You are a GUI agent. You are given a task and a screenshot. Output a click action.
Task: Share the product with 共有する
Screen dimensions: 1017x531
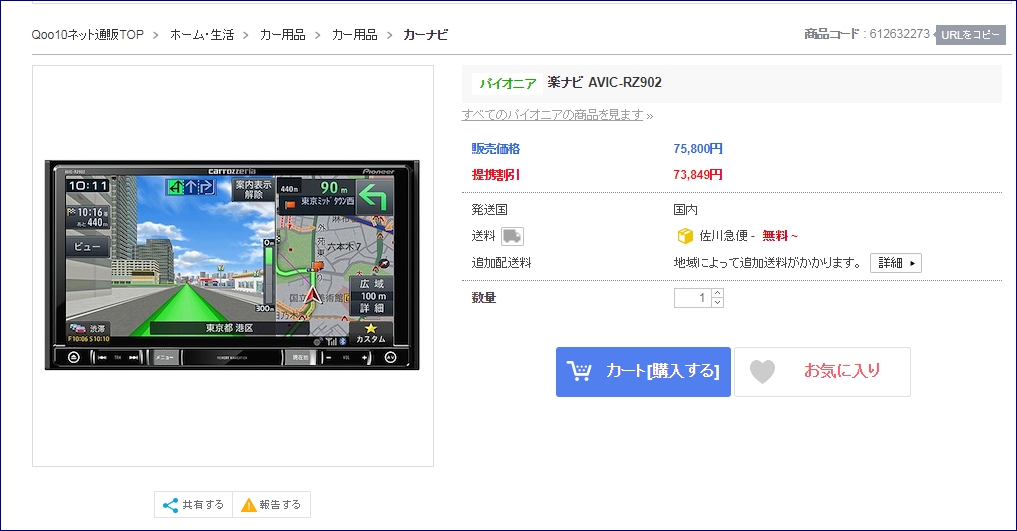[x=193, y=504]
